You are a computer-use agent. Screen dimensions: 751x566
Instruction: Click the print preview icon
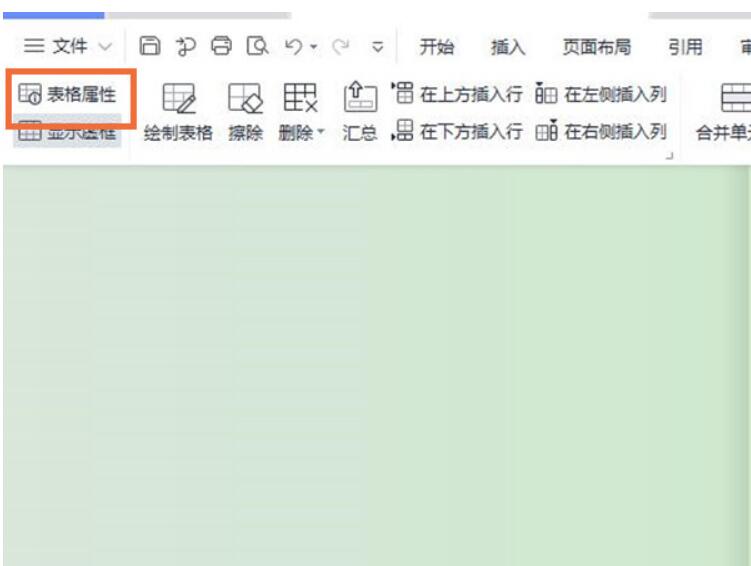point(257,46)
